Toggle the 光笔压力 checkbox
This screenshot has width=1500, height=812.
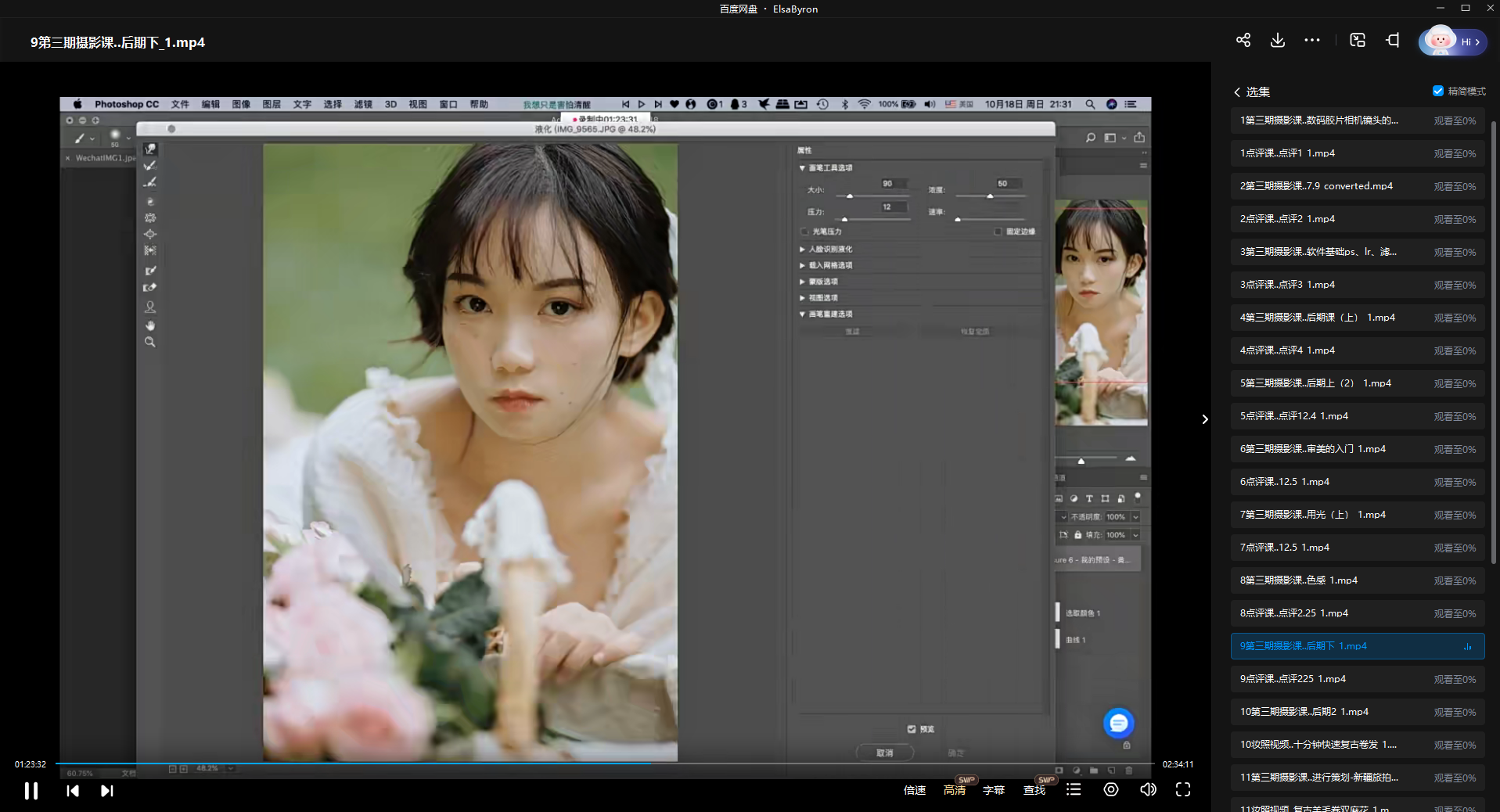(804, 232)
